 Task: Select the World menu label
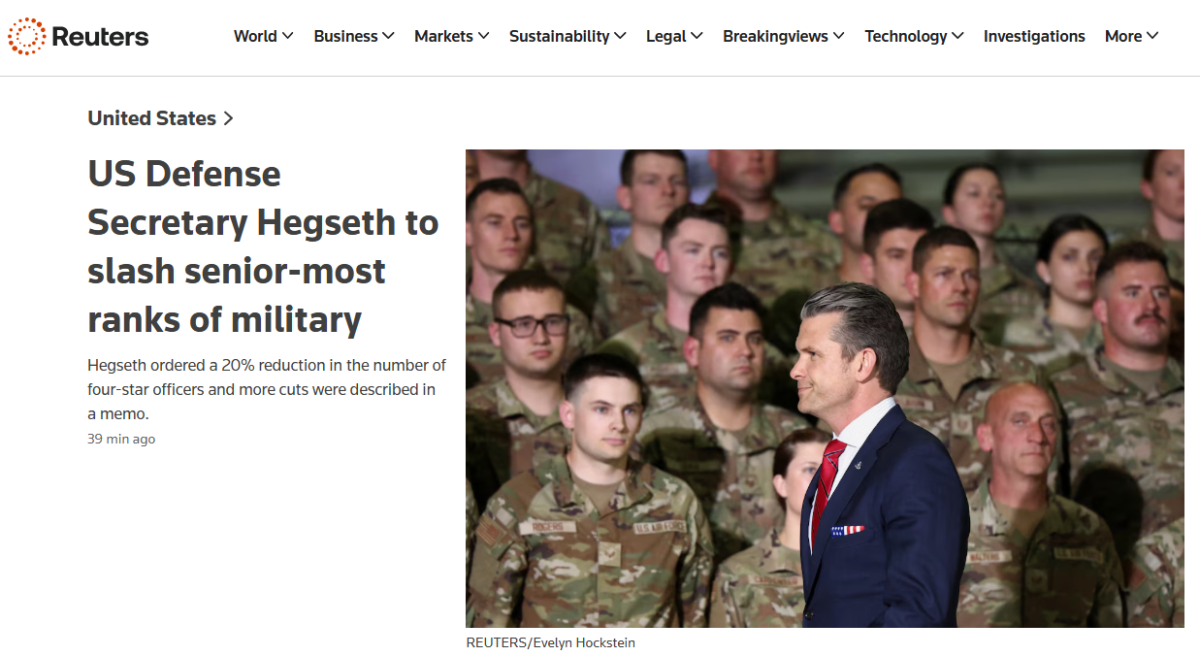click(x=255, y=36)
